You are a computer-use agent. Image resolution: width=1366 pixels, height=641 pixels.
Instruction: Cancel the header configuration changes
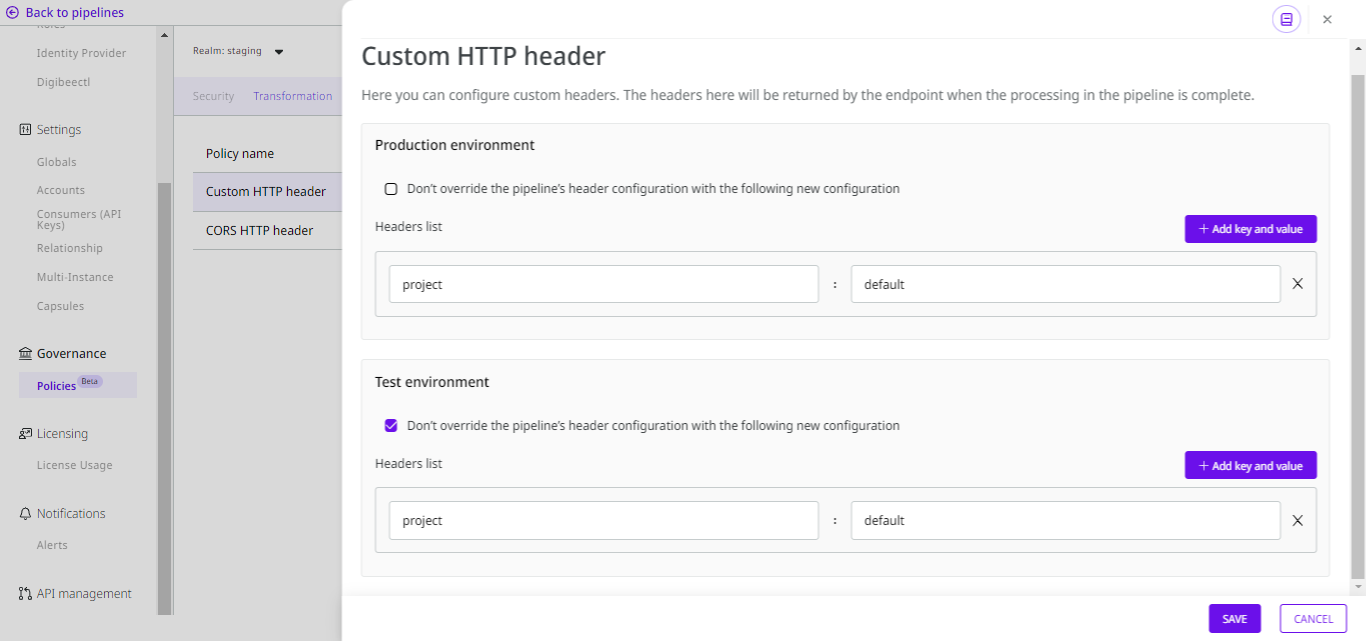coord(1313,619)
